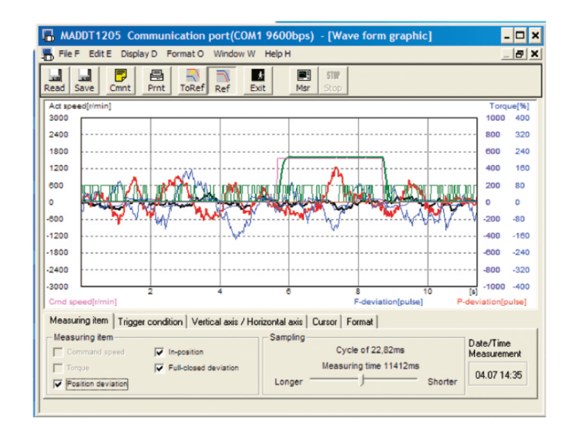This screenshot has width=582, height=436.
Task: Open the Display menu
Action: [139, 54]
